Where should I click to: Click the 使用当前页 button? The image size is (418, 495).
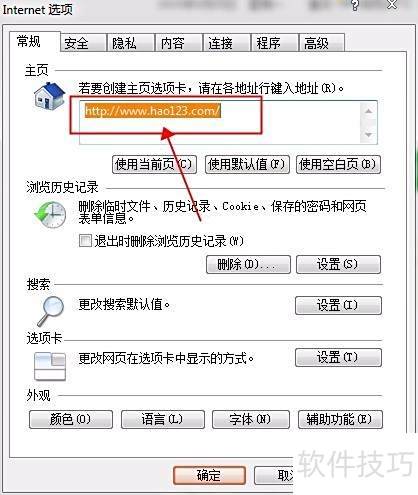tap(154, 164)
